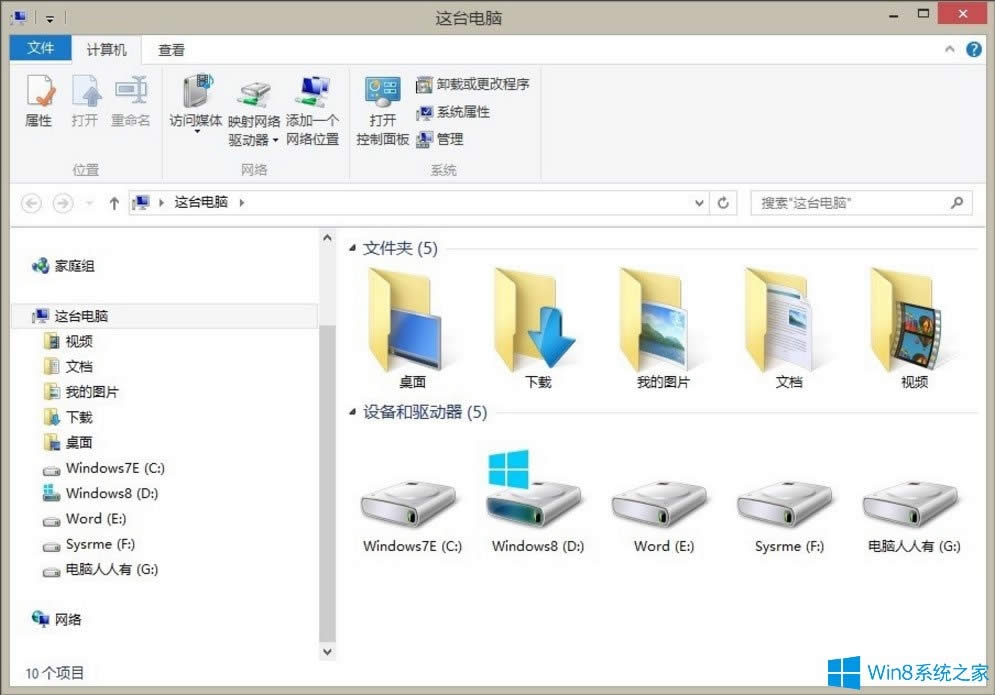
Task: Click the back navigation arrow
Action: pyautogui.click(x=31, y=202)
